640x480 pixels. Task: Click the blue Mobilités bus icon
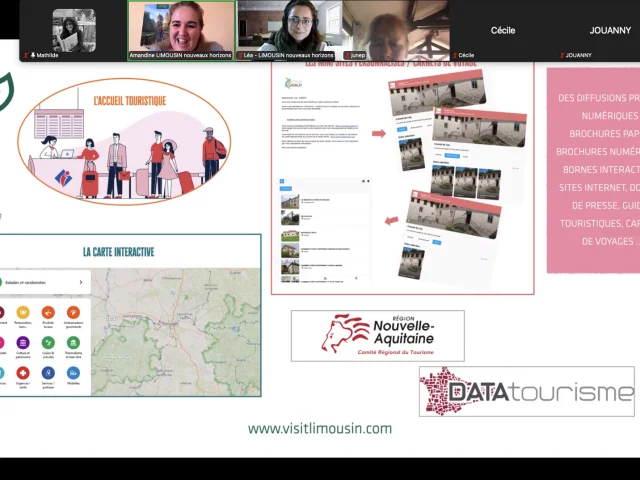73,373
